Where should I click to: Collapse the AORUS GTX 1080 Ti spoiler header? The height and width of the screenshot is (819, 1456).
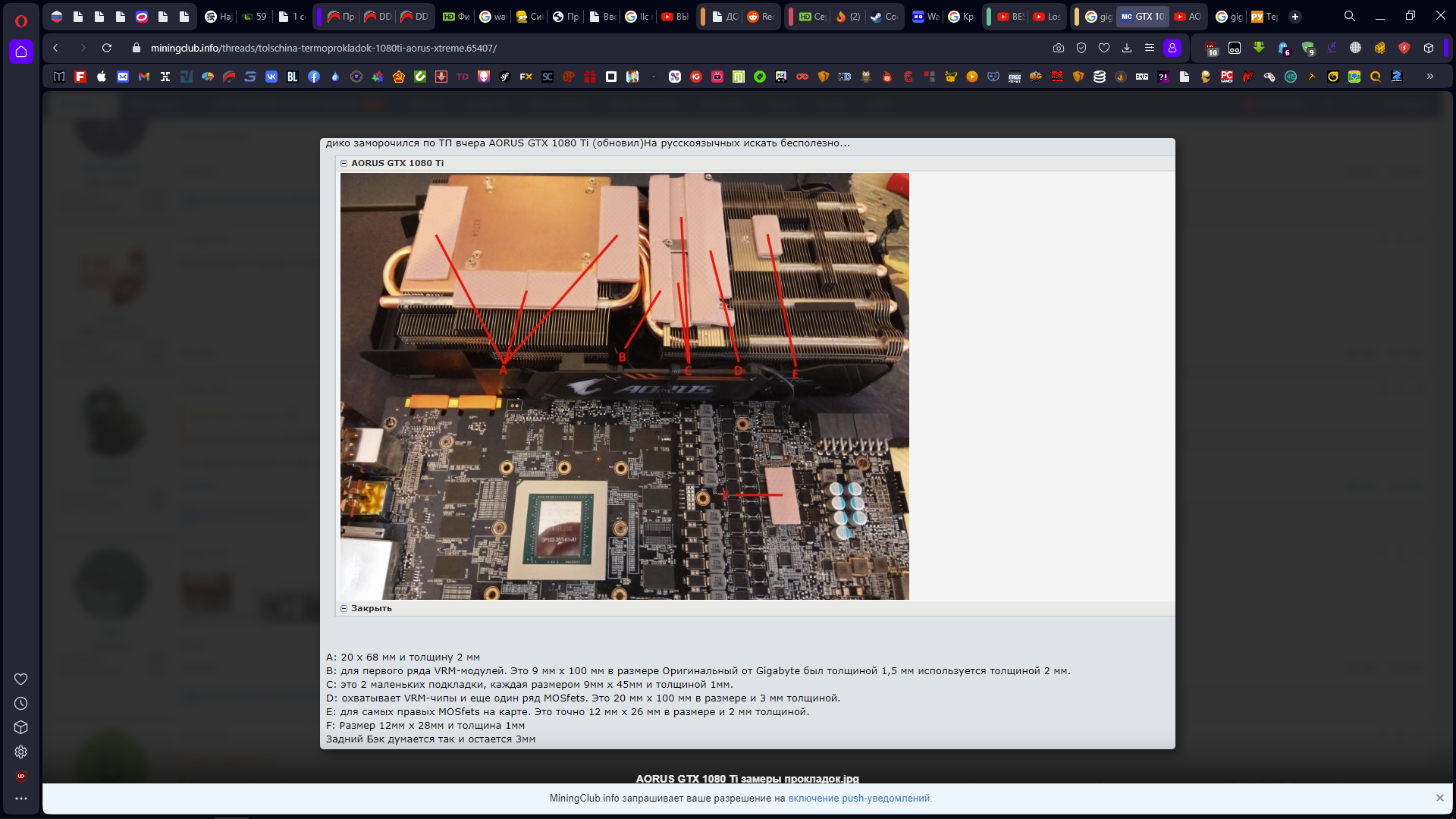pos(397,163)
